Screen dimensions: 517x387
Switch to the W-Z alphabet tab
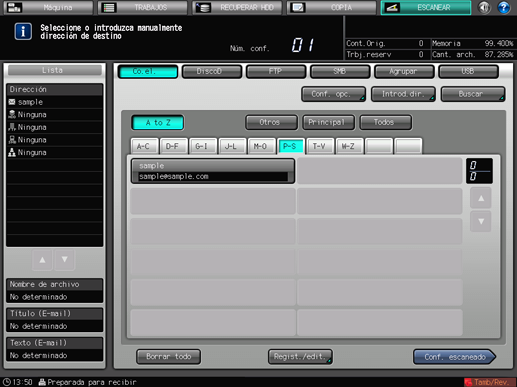[349, 146]
